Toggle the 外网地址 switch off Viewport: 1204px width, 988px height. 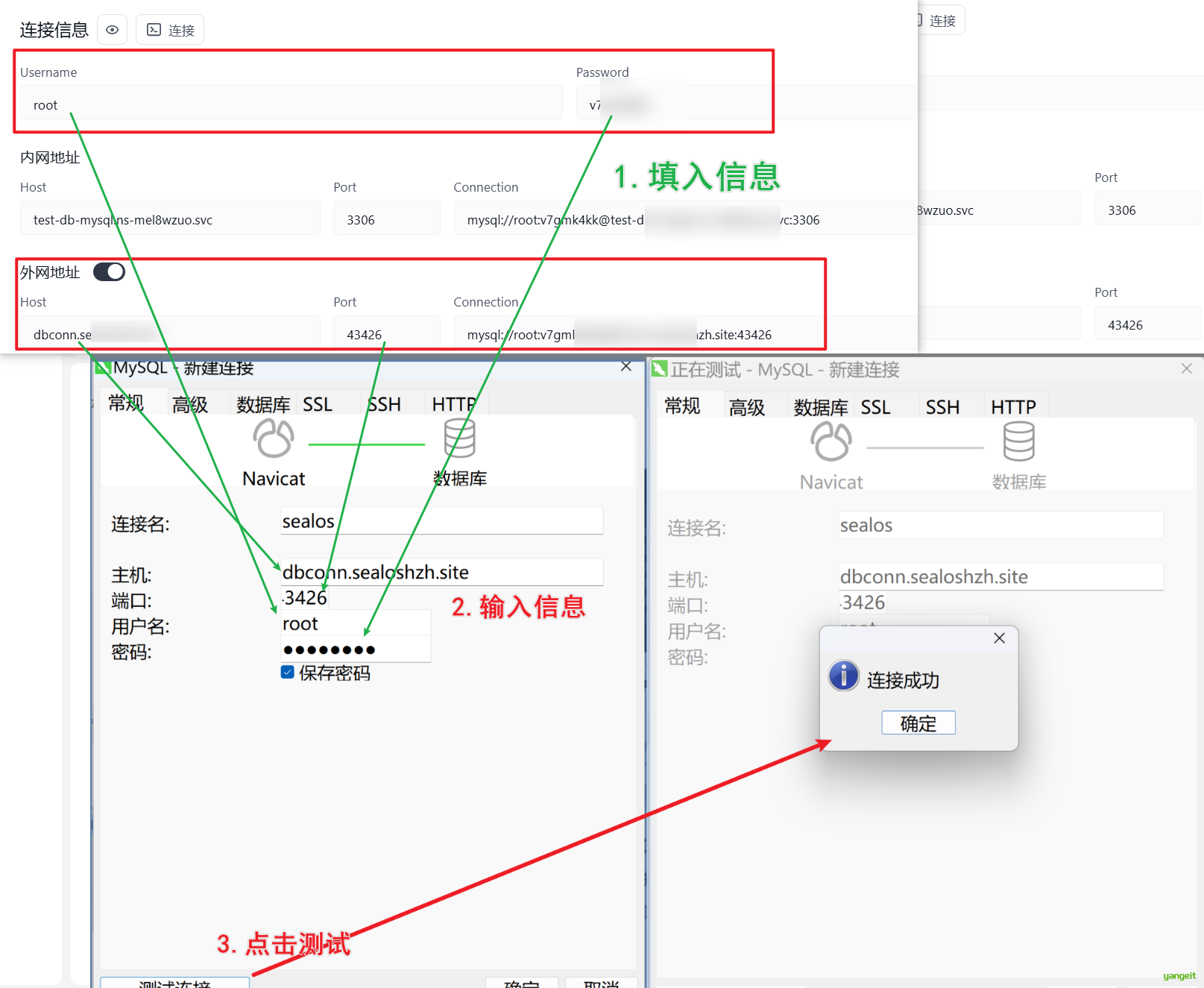tap(109, 272)
